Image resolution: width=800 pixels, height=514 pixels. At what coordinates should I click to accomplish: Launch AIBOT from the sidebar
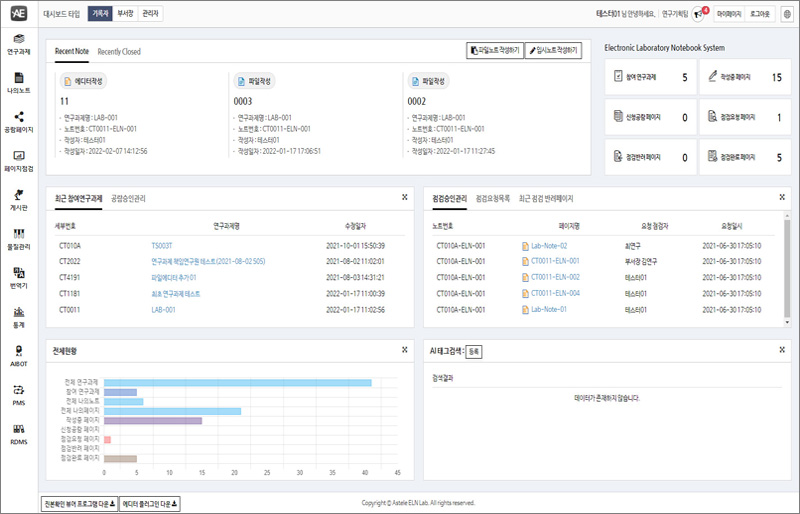pos(18,356)
